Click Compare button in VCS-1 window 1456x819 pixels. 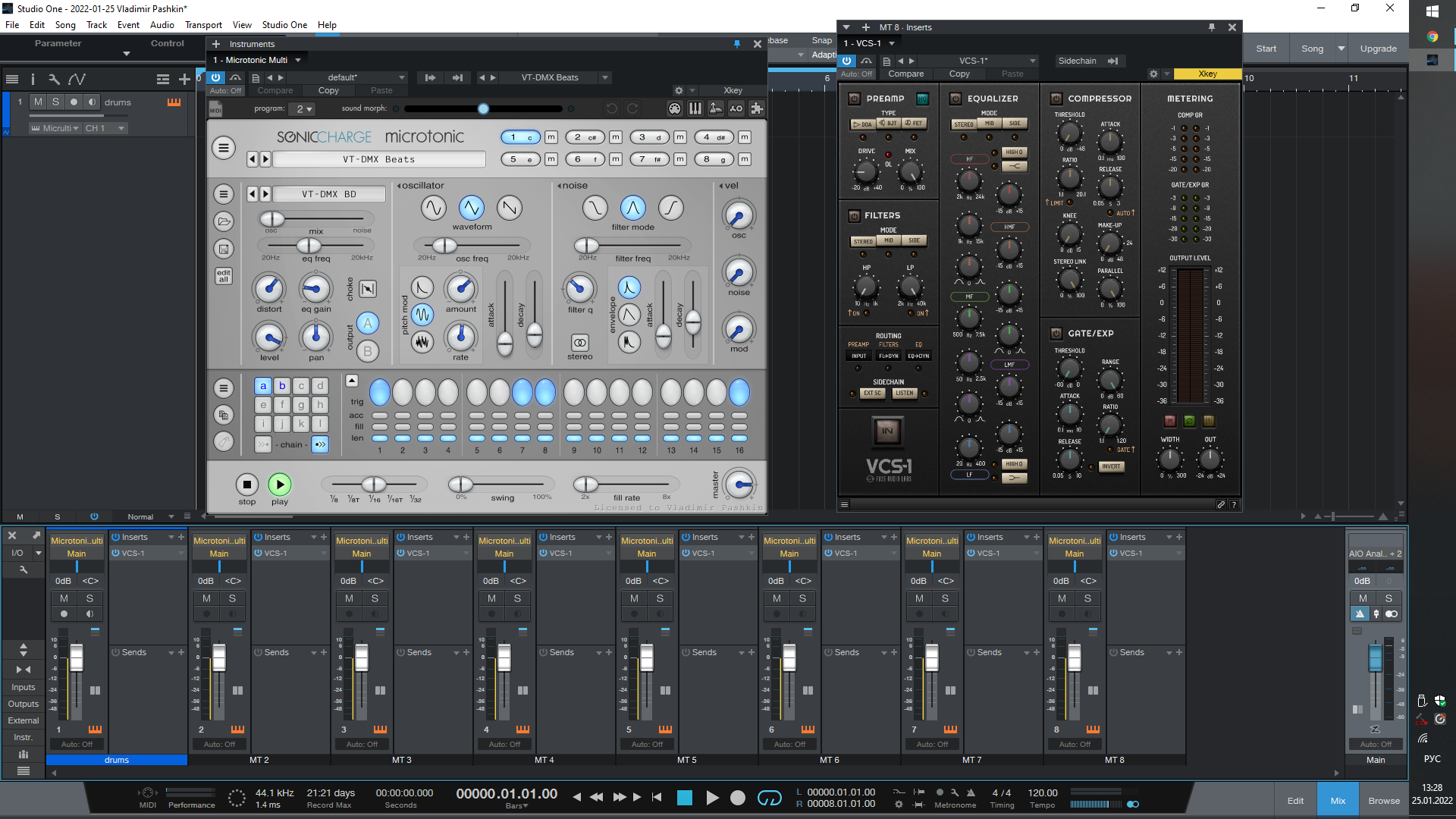point(905,74)
